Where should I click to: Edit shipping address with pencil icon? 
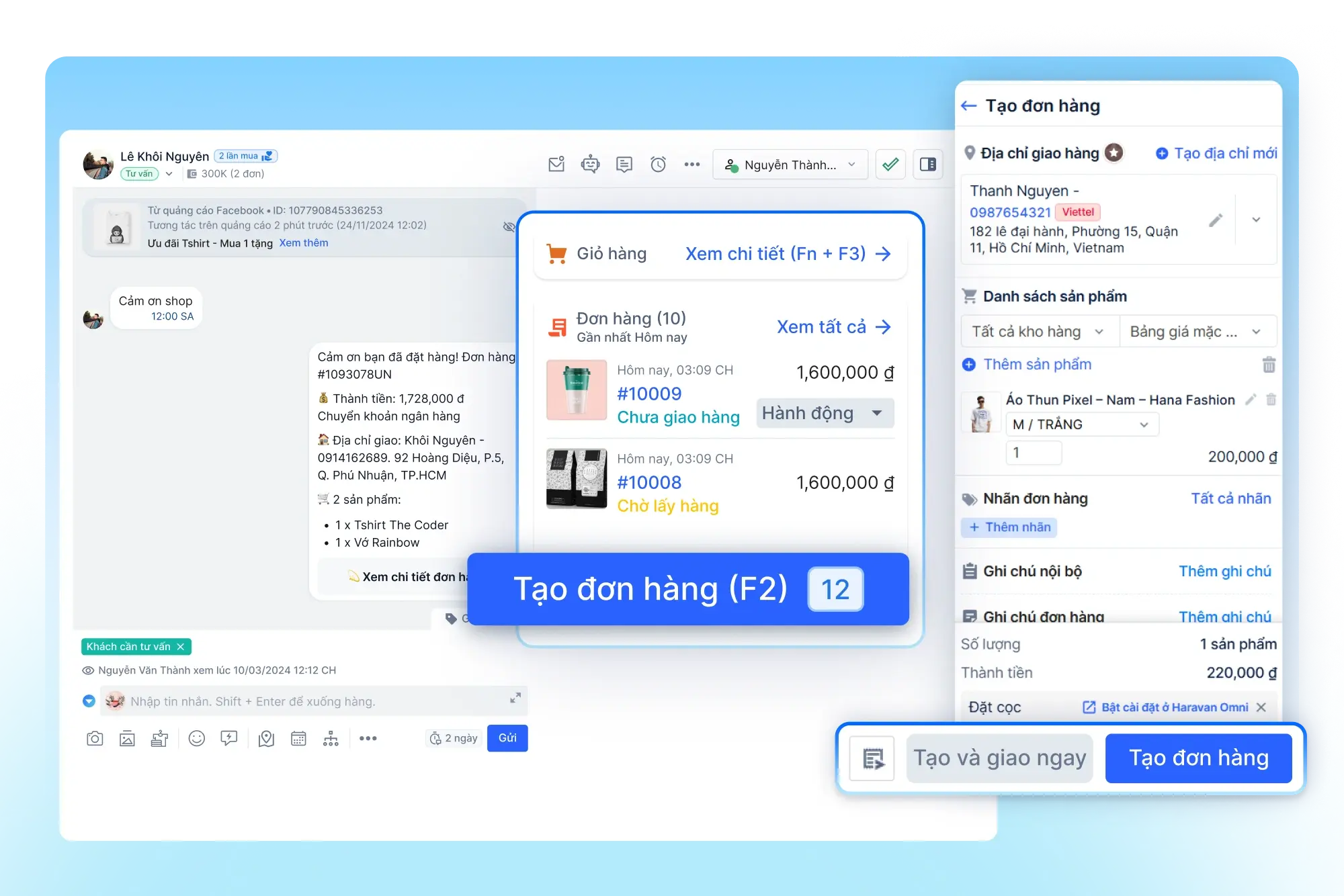coord(1216,220)
